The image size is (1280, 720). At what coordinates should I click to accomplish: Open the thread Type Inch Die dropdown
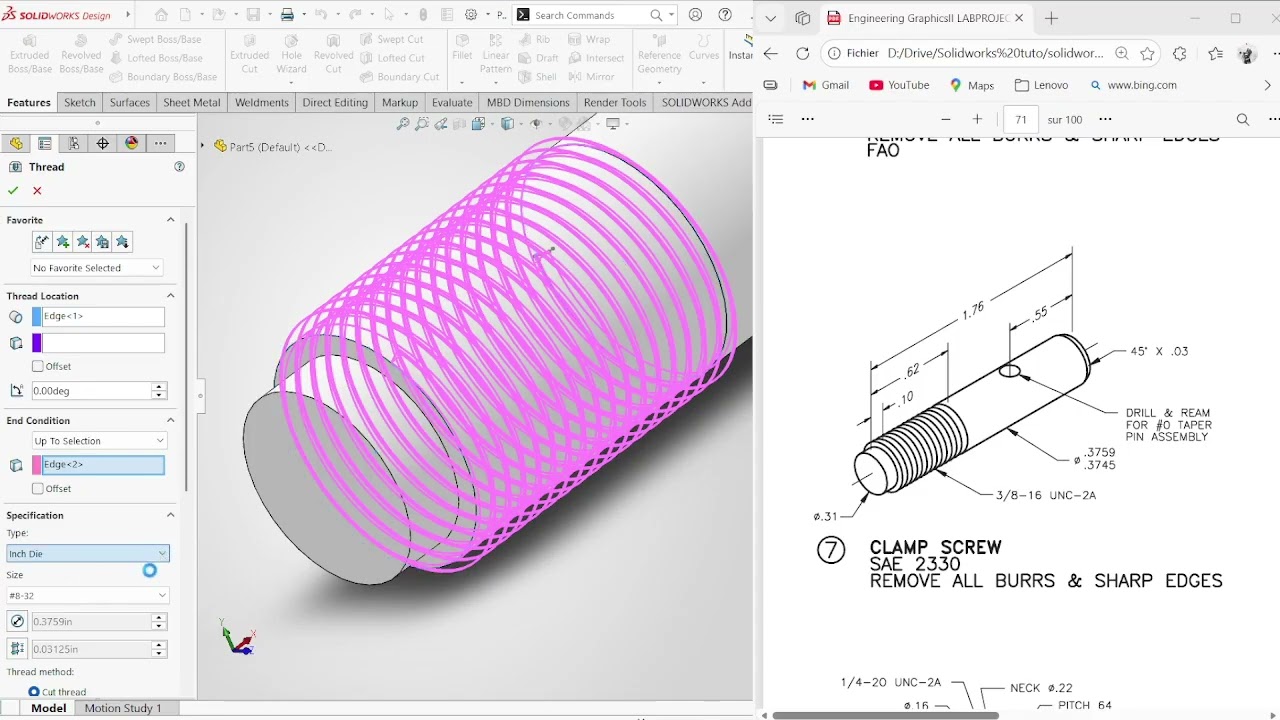[88, 554]
